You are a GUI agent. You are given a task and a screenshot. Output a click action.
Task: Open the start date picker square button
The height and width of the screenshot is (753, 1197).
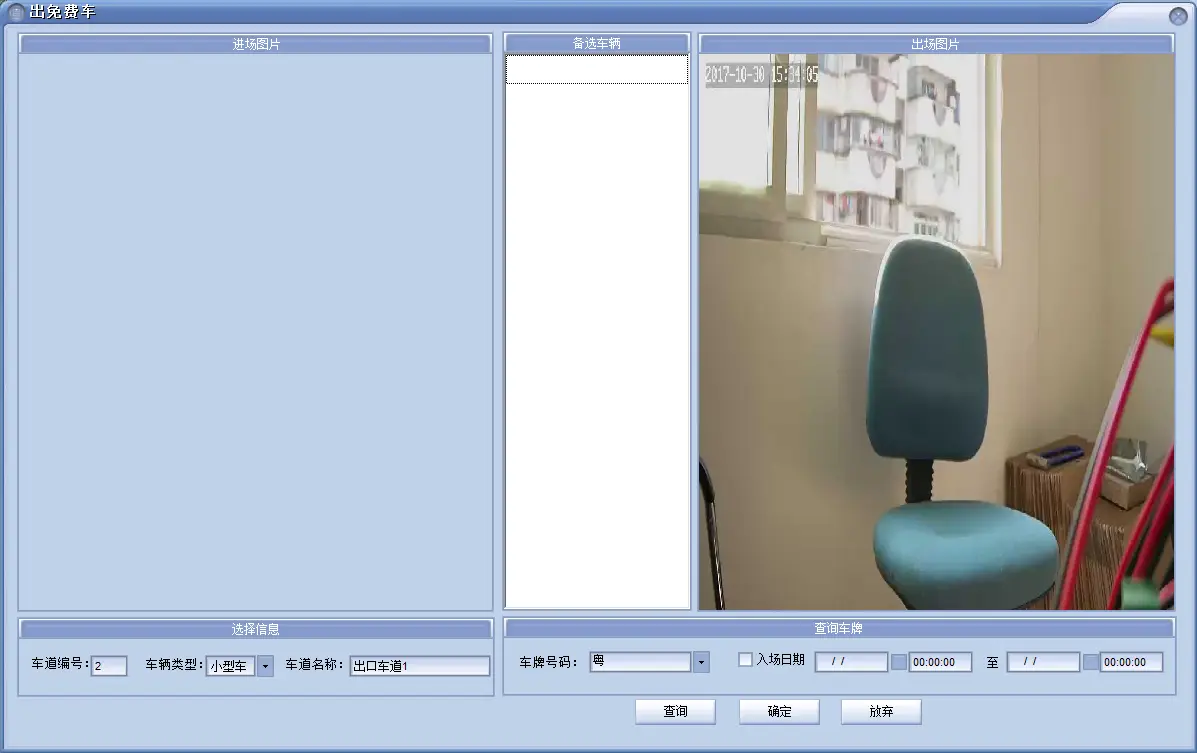(899, 662)
